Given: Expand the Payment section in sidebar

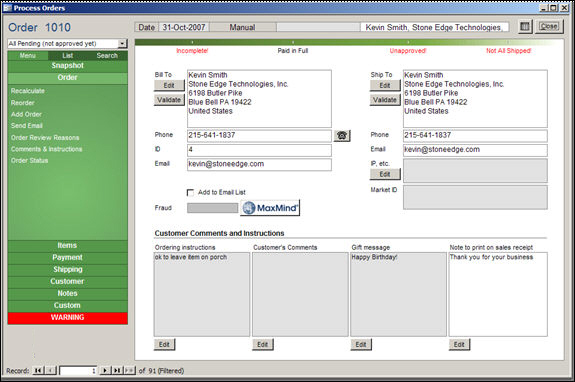Looking at the screenshot, I should (x=67, y=257).
